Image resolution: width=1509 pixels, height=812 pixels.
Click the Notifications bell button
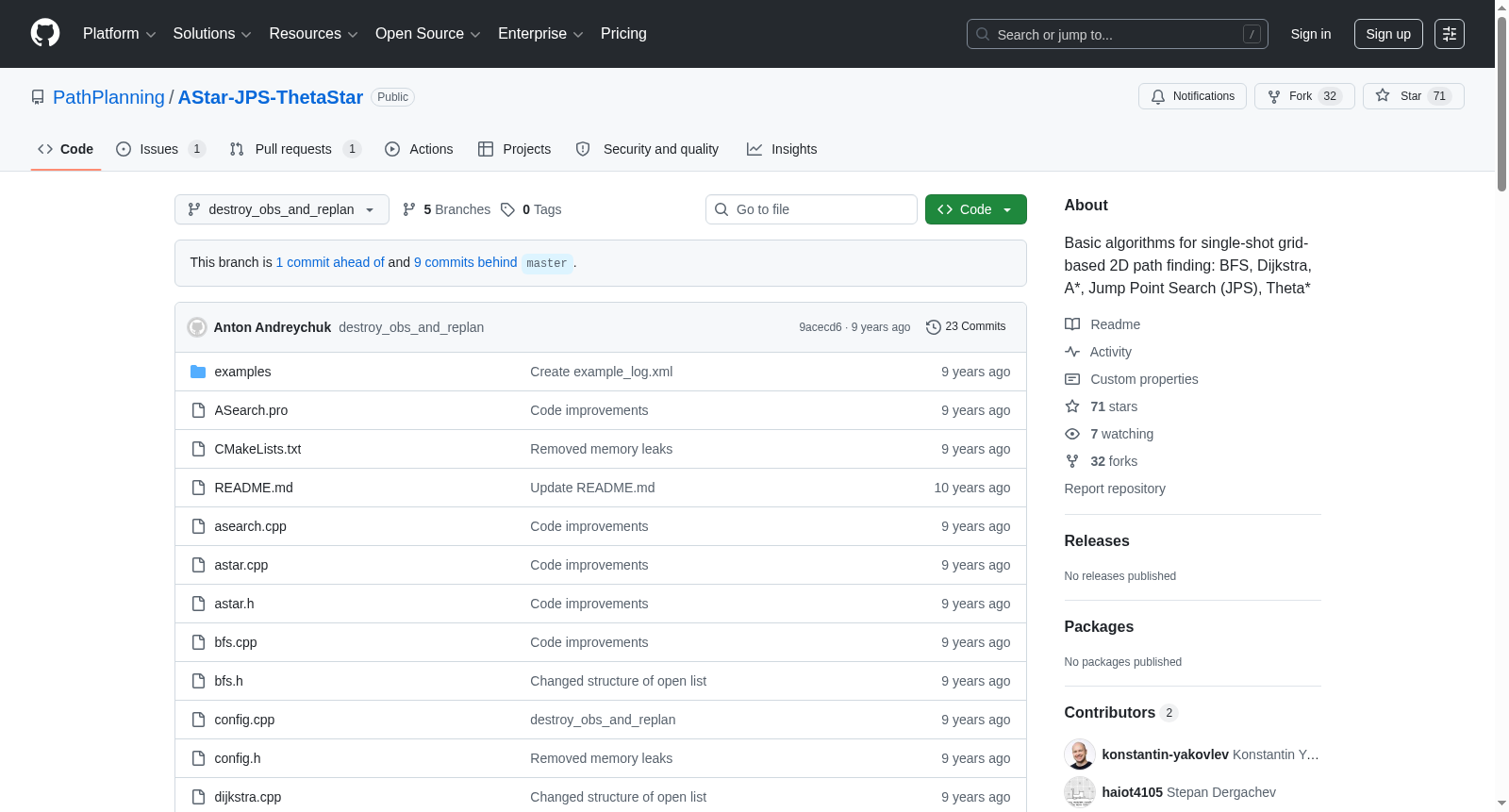(x=1193, y=96)
